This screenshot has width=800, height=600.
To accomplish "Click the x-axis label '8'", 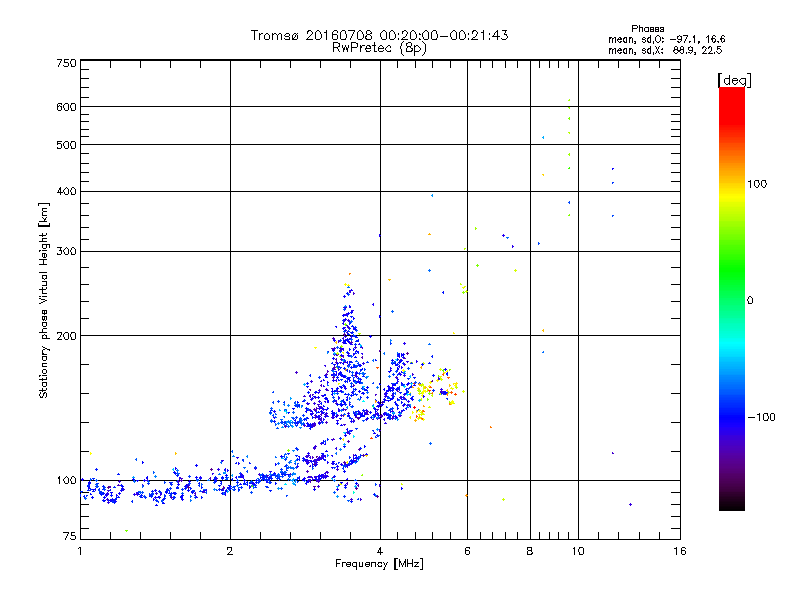I will coord(530,551).
